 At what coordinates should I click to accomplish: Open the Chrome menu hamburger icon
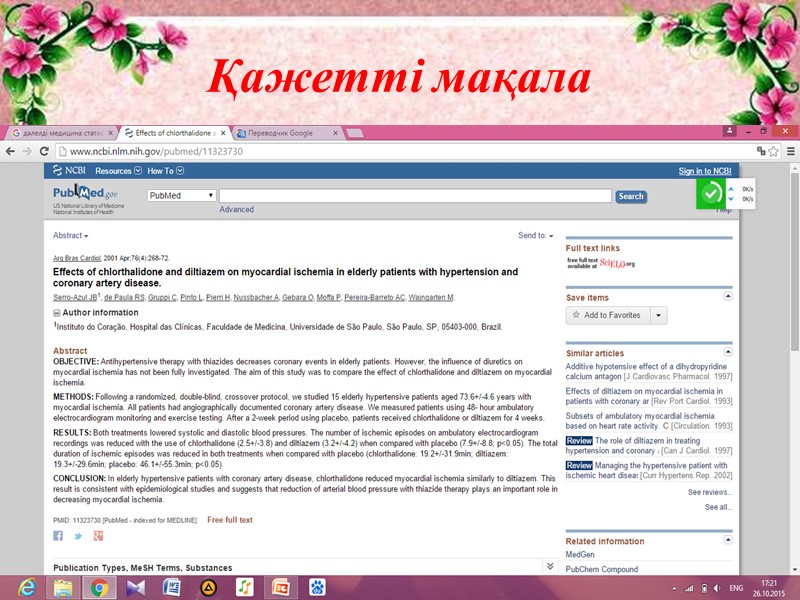pyautogui.click(x=790, y=152)
